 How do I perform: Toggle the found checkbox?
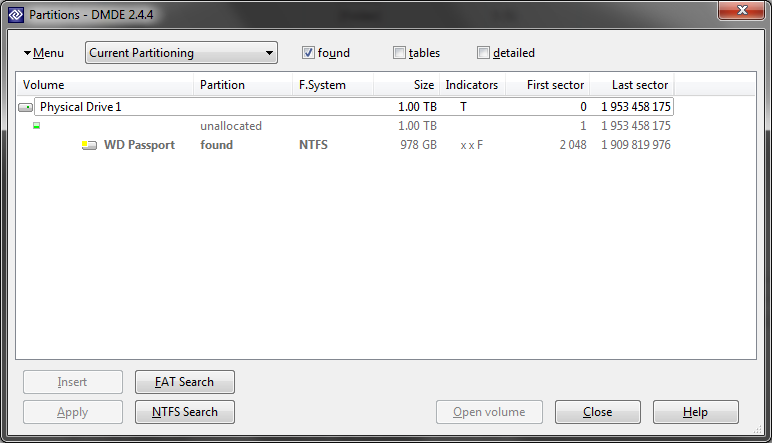[308, 53]
